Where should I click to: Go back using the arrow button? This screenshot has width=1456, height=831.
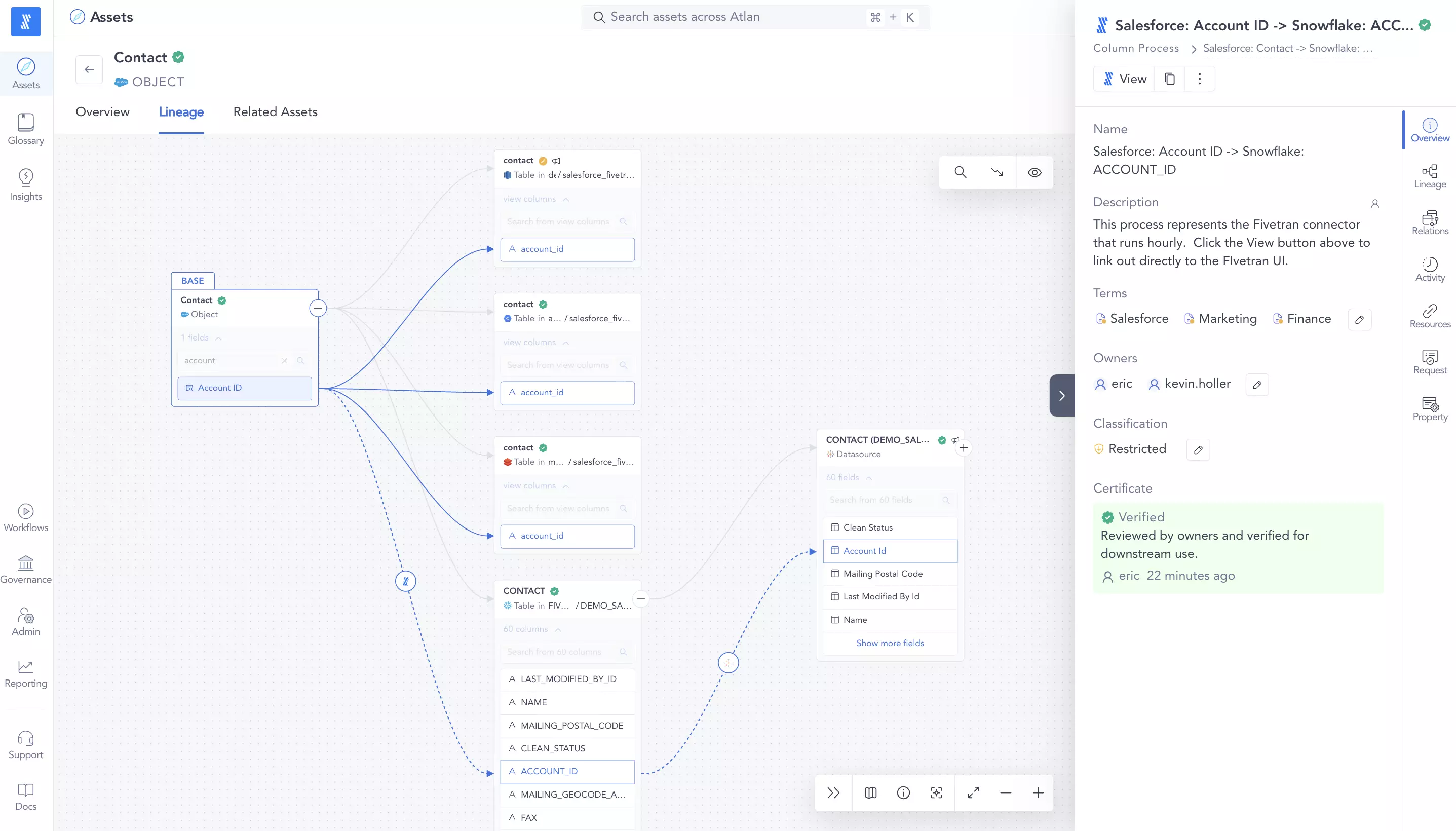click(x=89, y=69)
